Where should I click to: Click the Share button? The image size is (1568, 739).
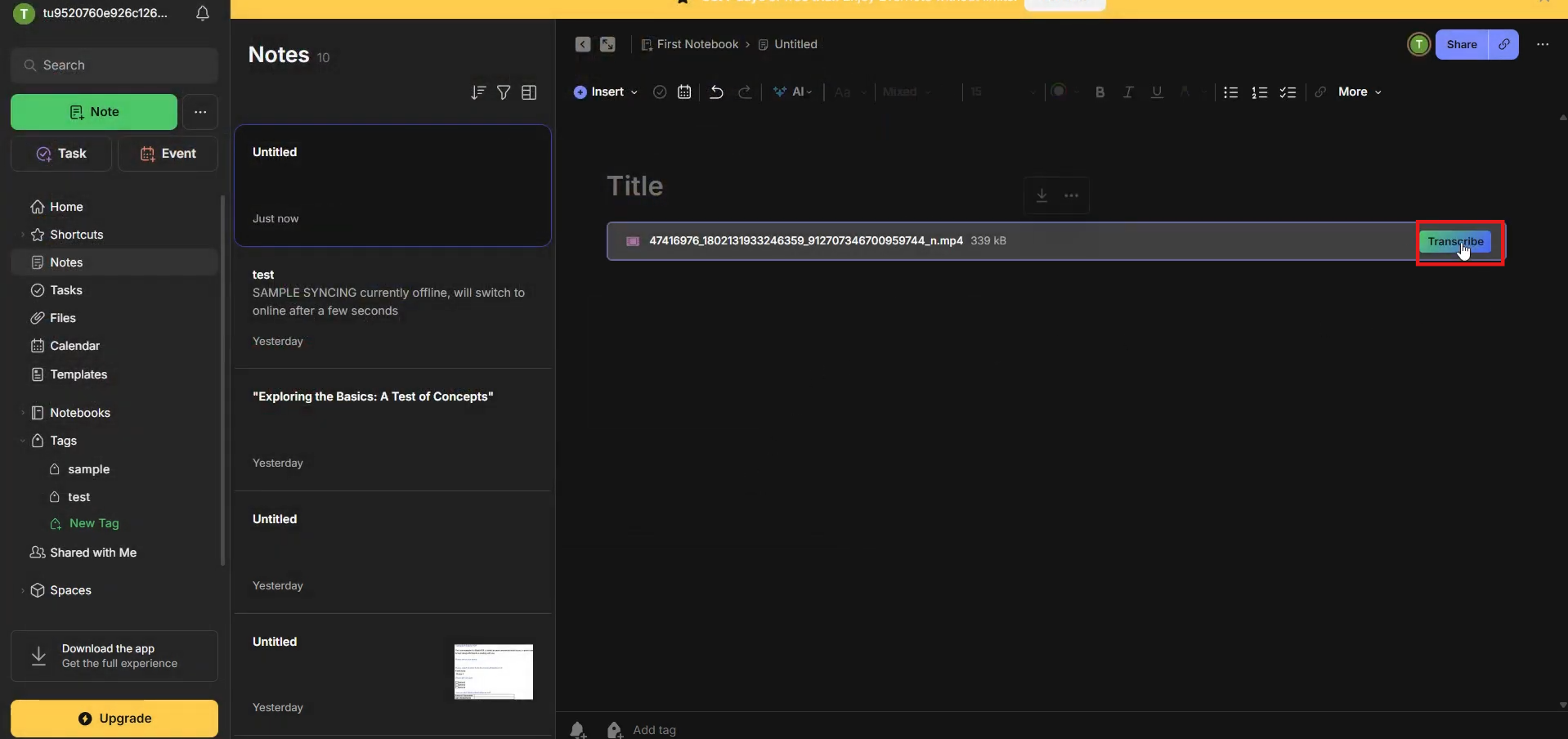pos(1462,44)
